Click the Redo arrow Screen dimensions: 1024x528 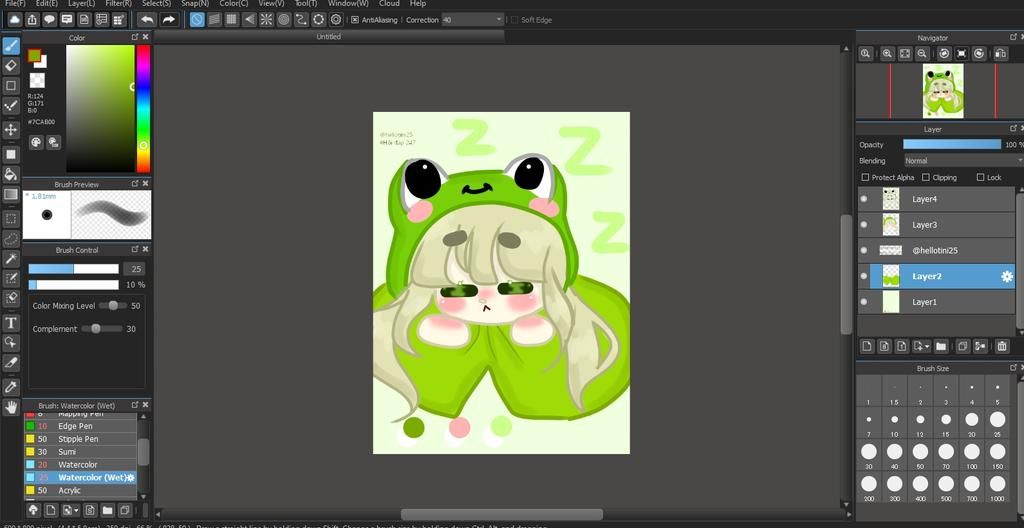168,20
